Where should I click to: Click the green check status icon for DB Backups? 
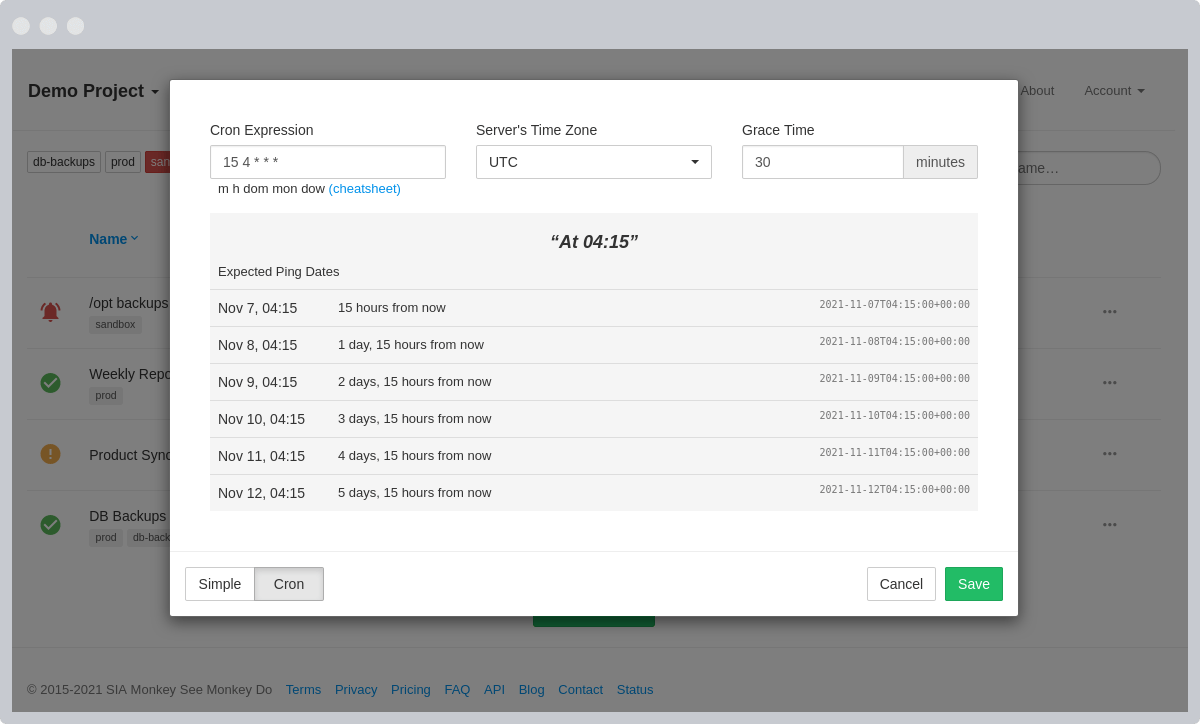[50, 524]
